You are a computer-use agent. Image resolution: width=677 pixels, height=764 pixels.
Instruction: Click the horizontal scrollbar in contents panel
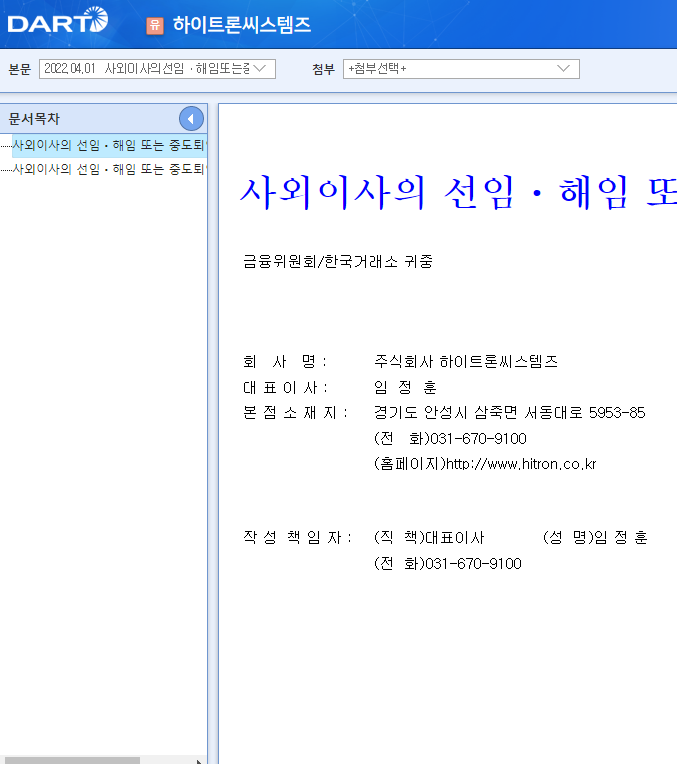[x=72, y=761]
